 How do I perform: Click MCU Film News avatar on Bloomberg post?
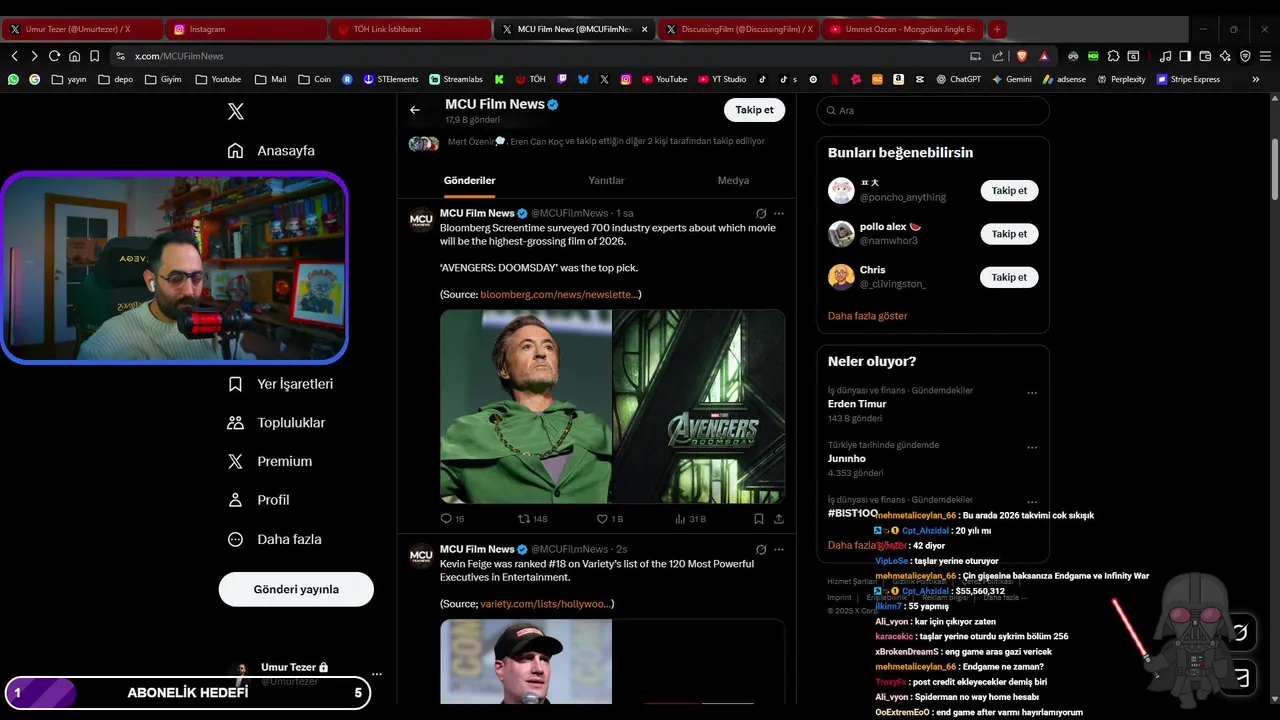tap(422, 219)
